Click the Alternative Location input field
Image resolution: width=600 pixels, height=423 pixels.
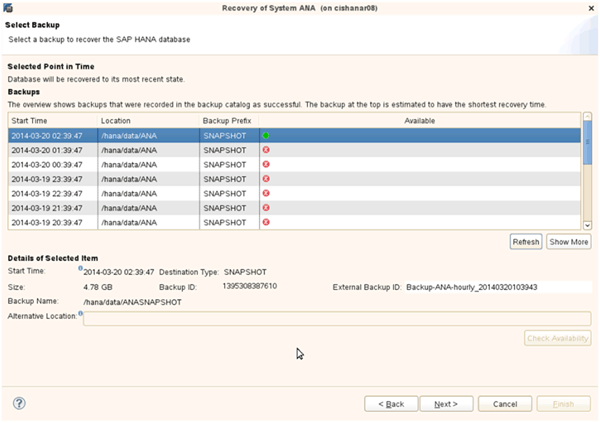point(337,318)
